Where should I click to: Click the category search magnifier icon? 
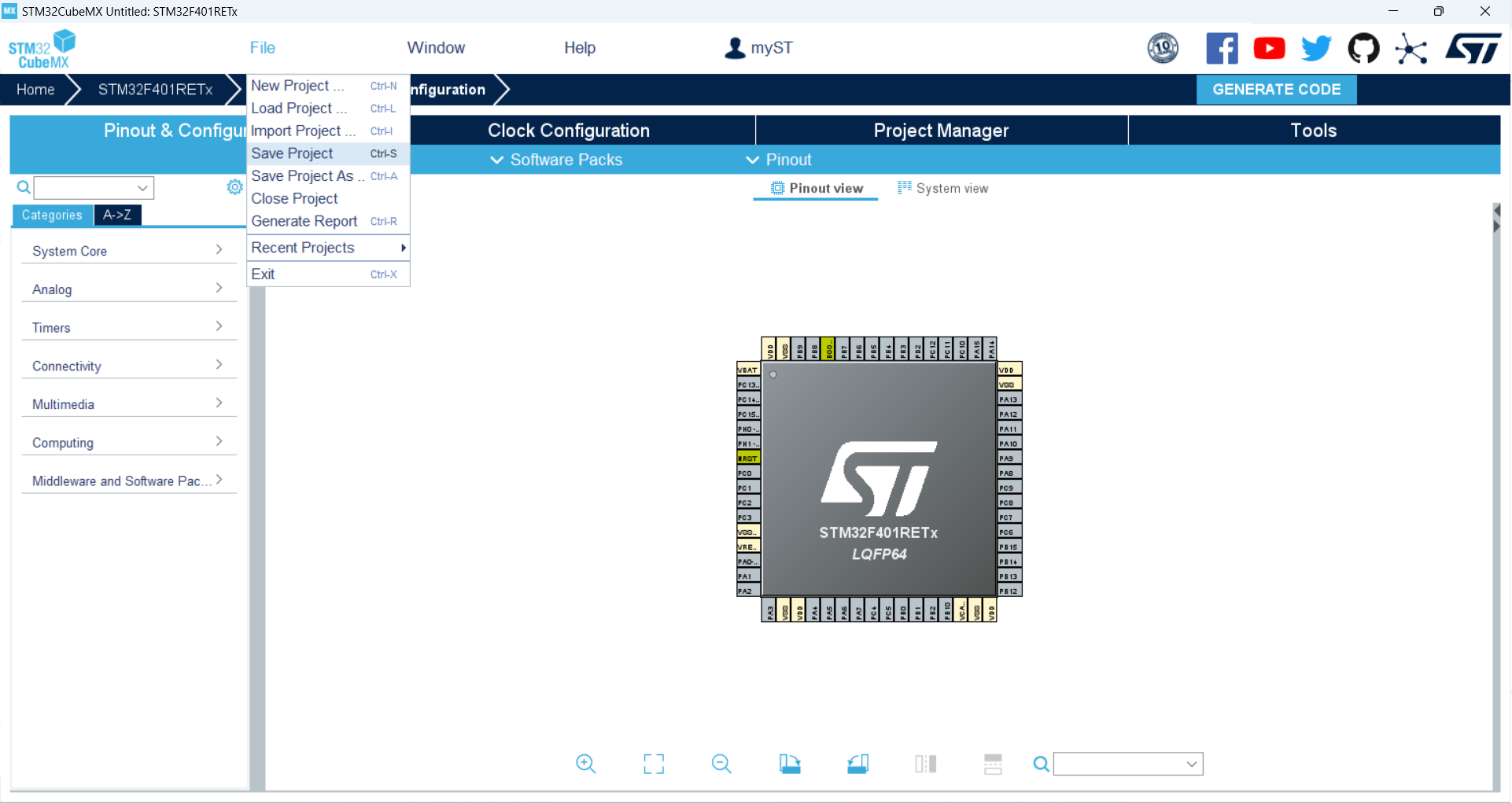[24, 187]
